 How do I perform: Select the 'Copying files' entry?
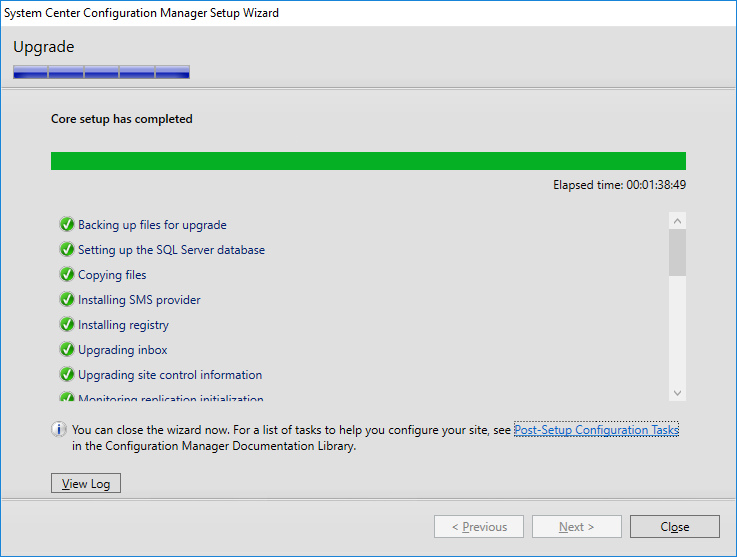(x=112, y=275)
